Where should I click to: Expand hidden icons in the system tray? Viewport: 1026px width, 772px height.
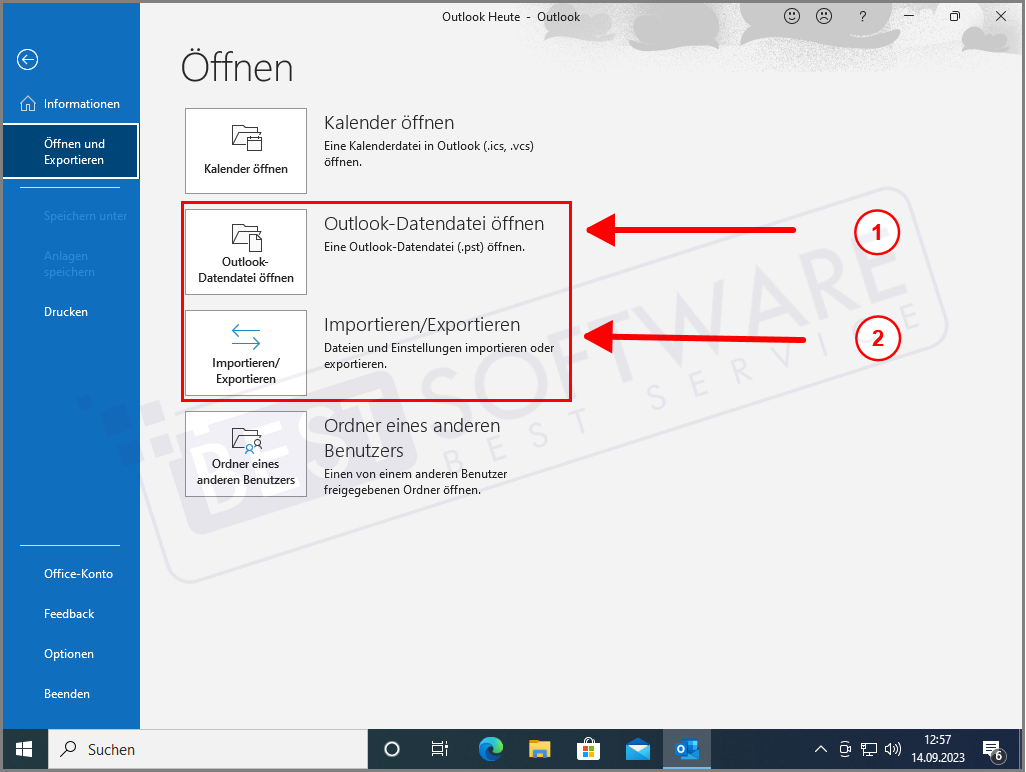coord(820,749)
